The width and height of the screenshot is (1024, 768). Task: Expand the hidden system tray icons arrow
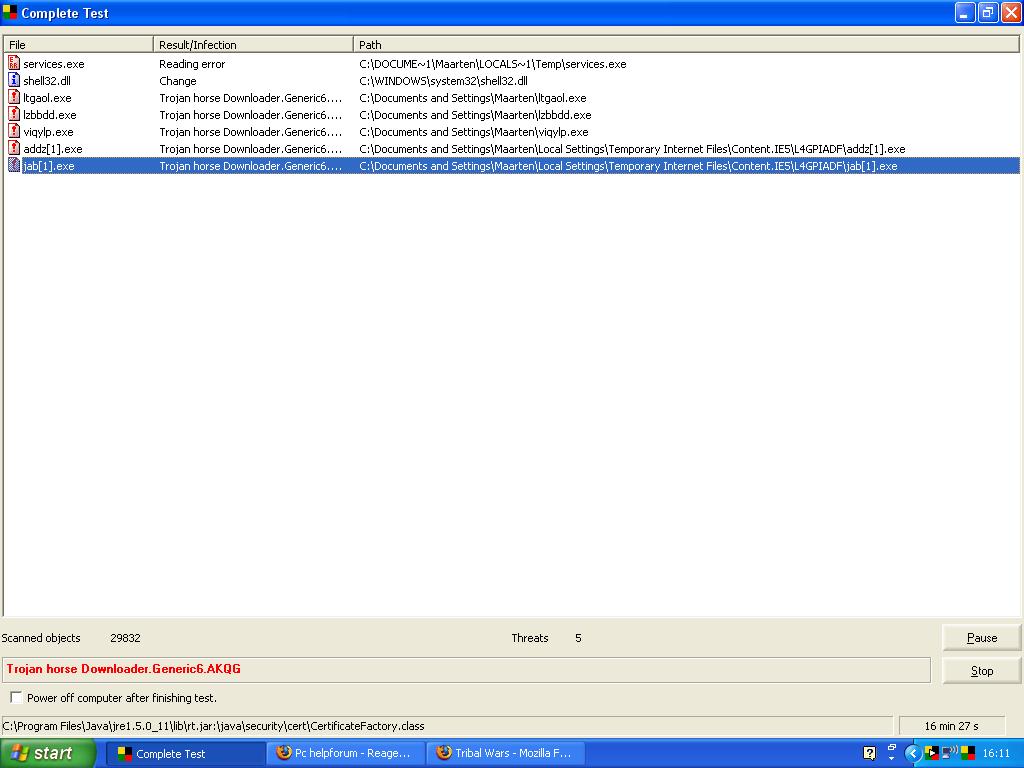(913, 753)
